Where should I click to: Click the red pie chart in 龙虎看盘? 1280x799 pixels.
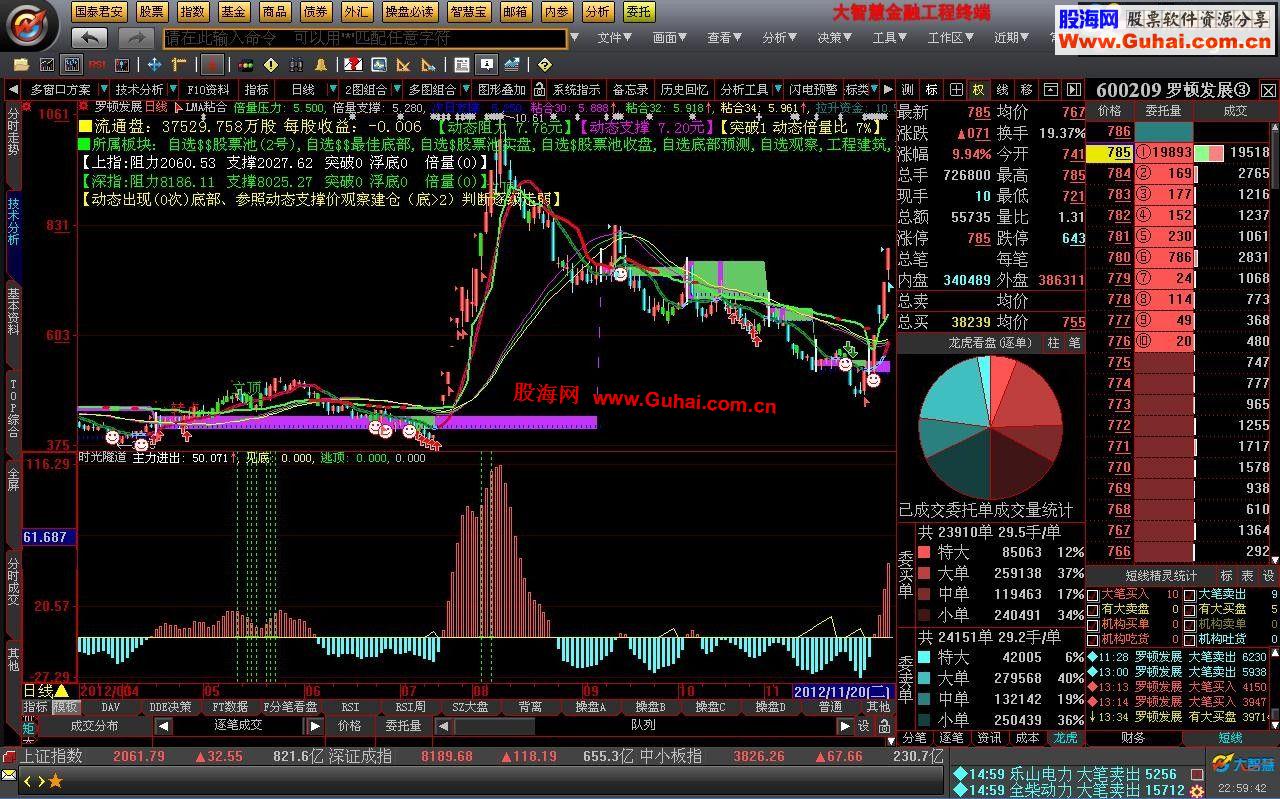tap(990, 427)
